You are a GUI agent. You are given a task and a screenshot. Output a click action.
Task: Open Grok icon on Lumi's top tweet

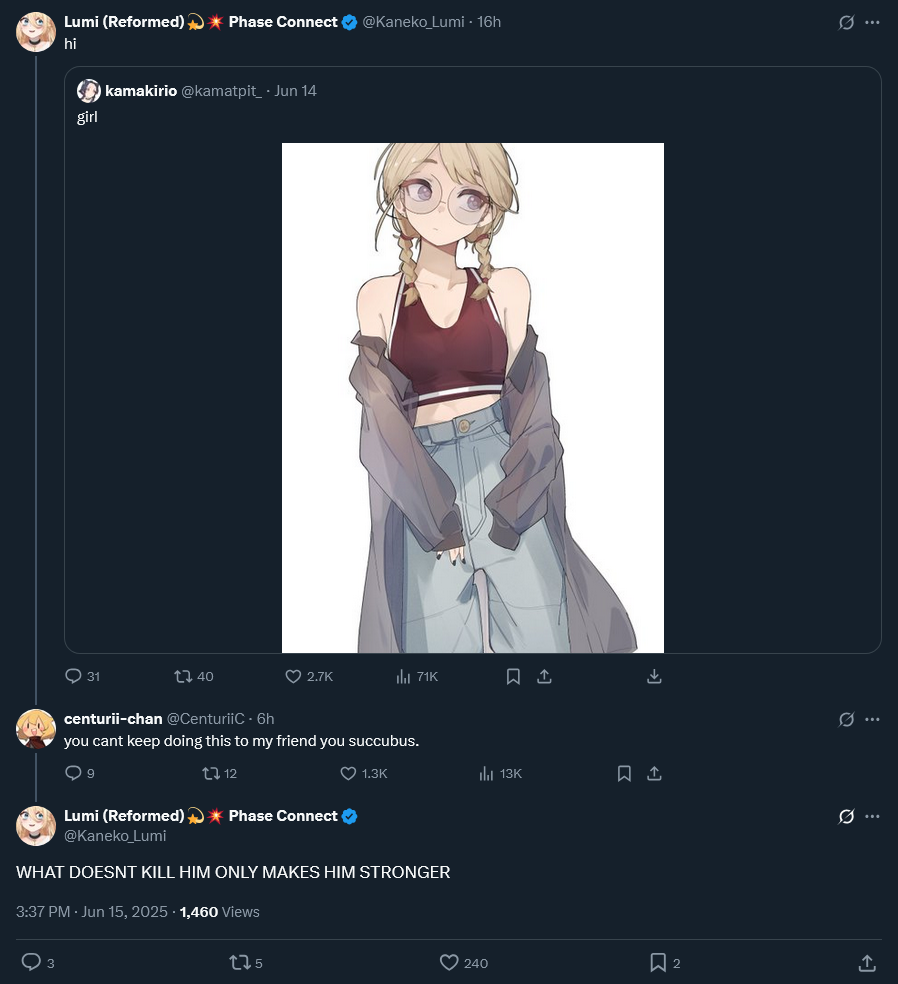(x=846, y=23)
